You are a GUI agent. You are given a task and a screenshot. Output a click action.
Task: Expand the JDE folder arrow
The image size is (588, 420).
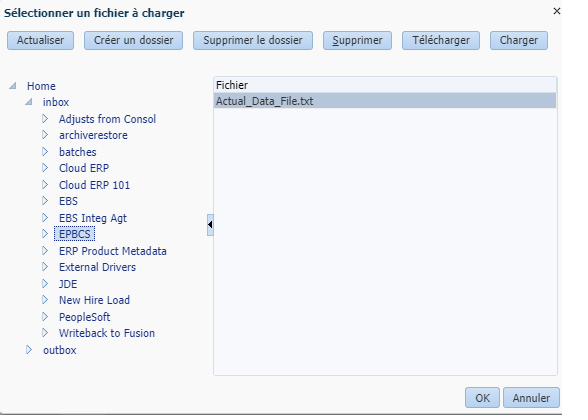click(45, 284)
